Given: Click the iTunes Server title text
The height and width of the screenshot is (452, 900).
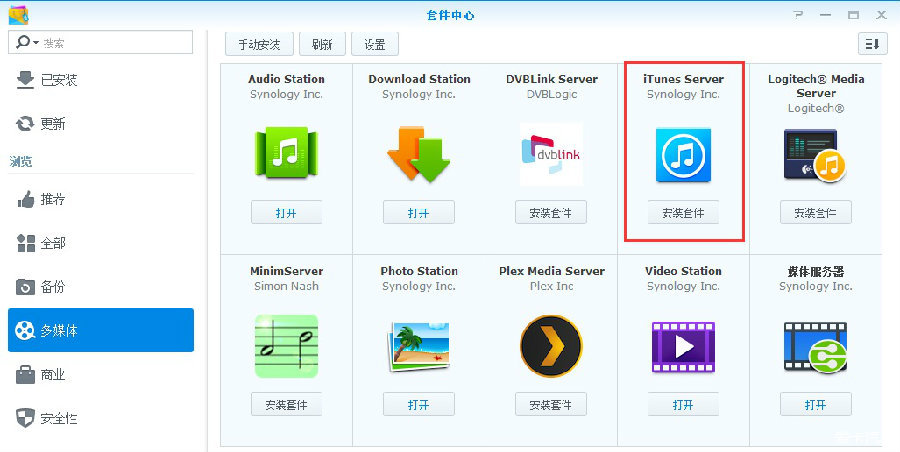Looking at the screenshot, I should pyautogui.click(x=683, y=79).
